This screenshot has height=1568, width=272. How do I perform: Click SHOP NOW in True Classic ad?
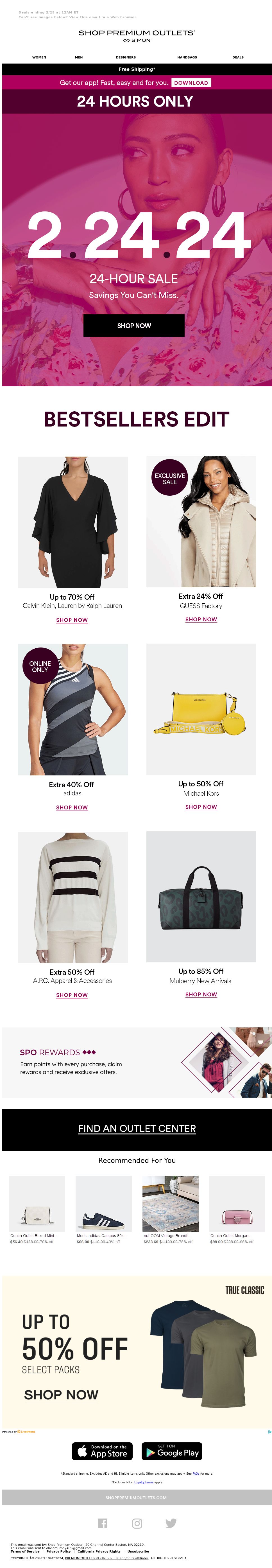coord(61,1395)
